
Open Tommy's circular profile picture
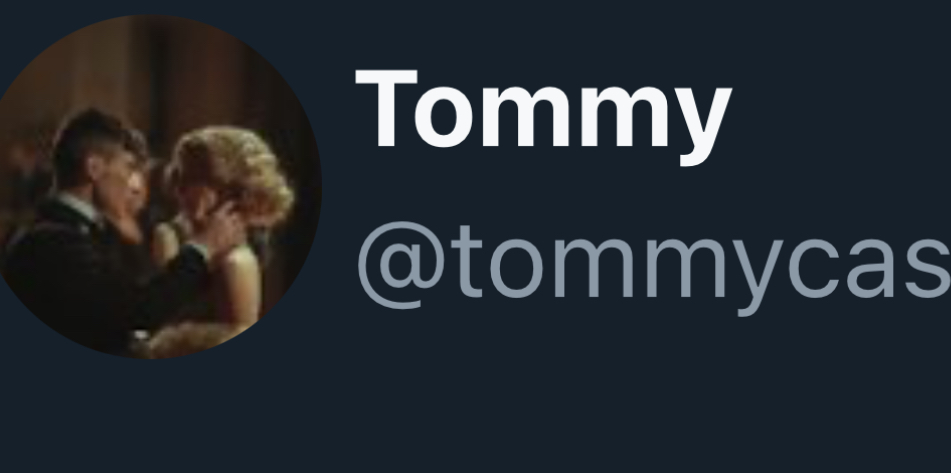pyautogui.click(x=151, y=187)
